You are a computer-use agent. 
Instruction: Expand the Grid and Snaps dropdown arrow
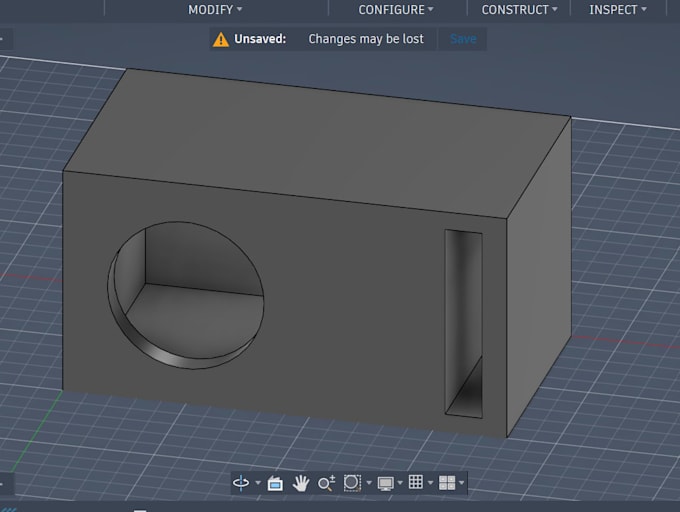430,483
